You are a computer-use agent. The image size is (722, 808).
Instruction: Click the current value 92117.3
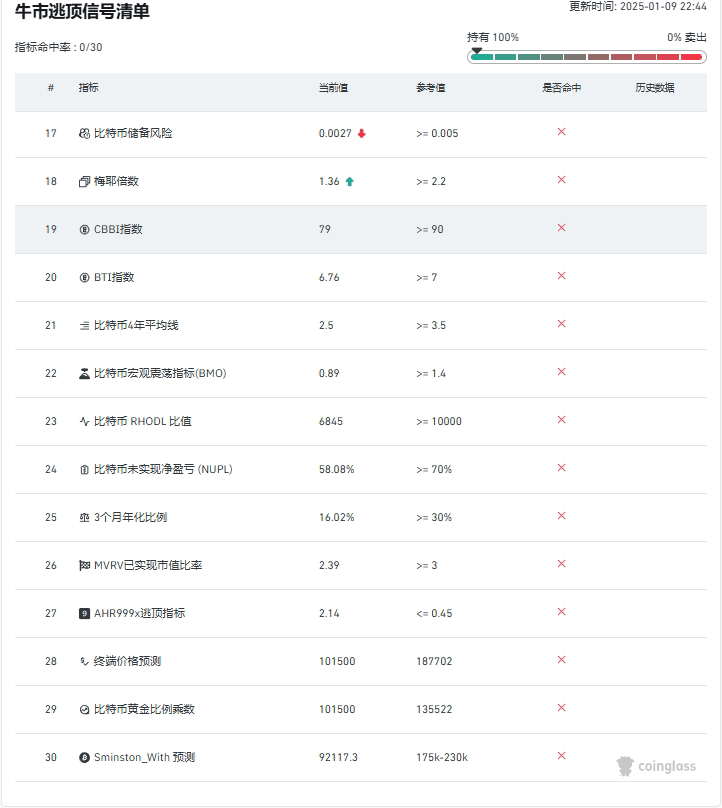pos(338,758)
